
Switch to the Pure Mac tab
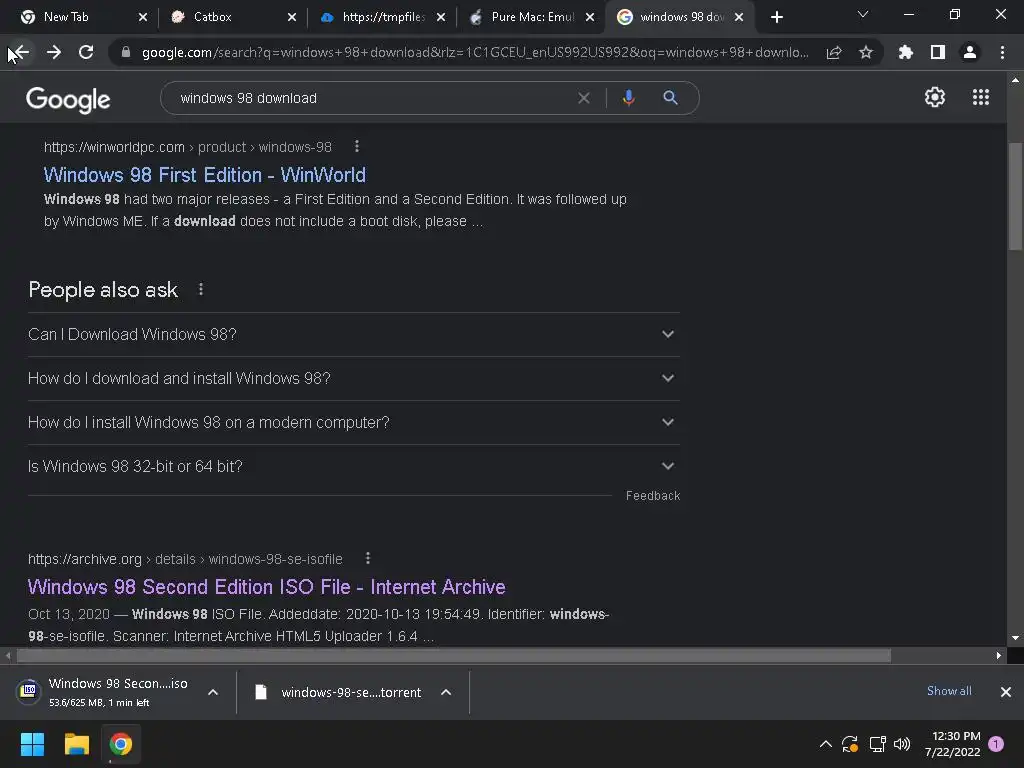[x=532, y=17]
